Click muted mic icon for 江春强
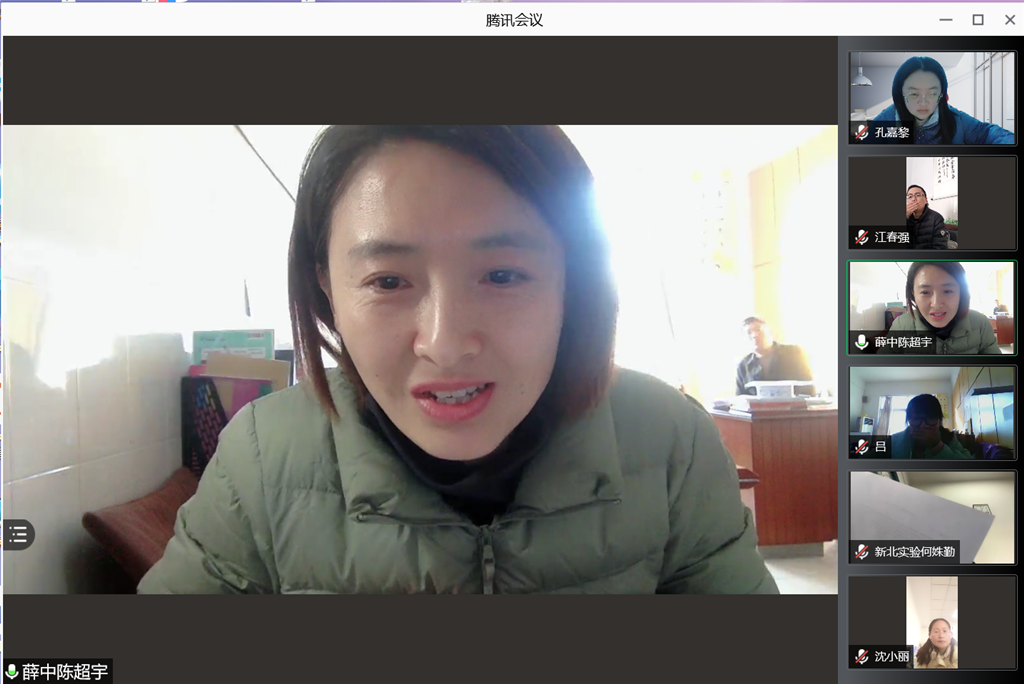This screenshot has width=1024, height=684. 862,237
